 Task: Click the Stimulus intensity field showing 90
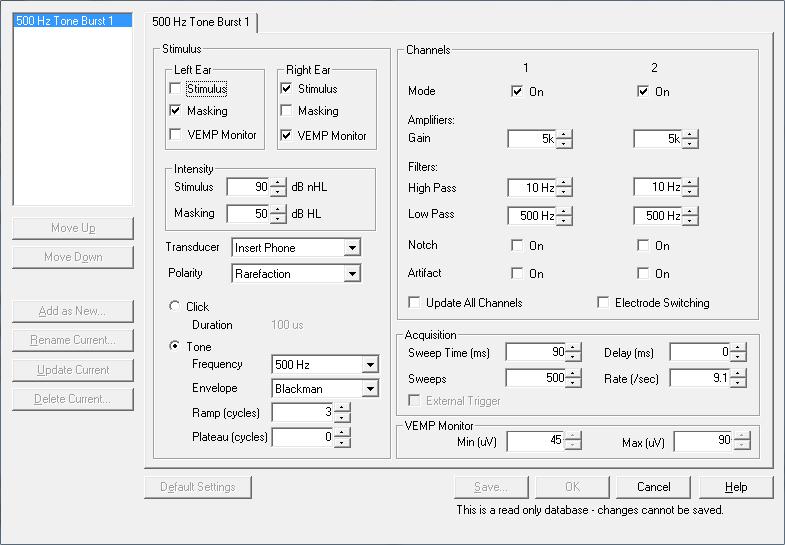[x=249, y=187]
